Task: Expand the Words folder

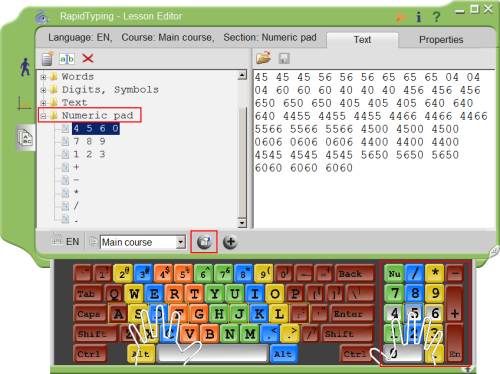Action: coord(43,77)
